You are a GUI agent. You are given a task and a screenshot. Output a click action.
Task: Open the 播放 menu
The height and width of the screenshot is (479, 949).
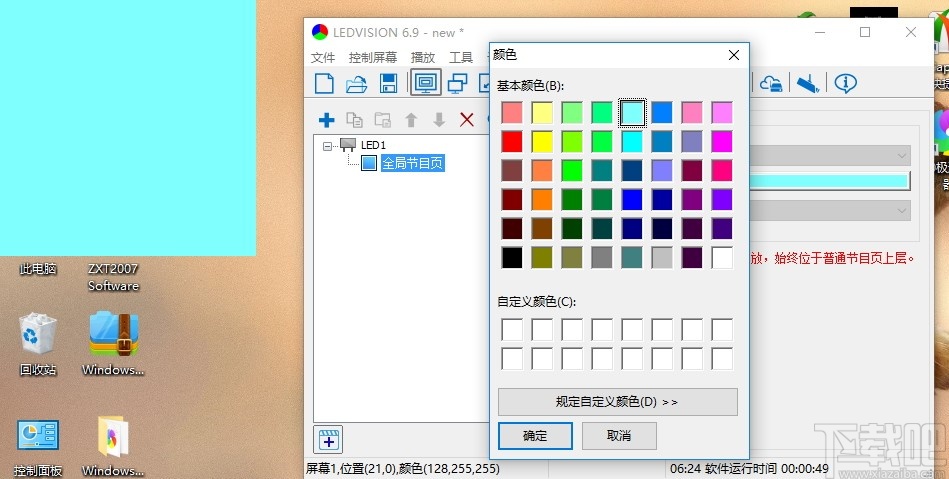(422, 58)
